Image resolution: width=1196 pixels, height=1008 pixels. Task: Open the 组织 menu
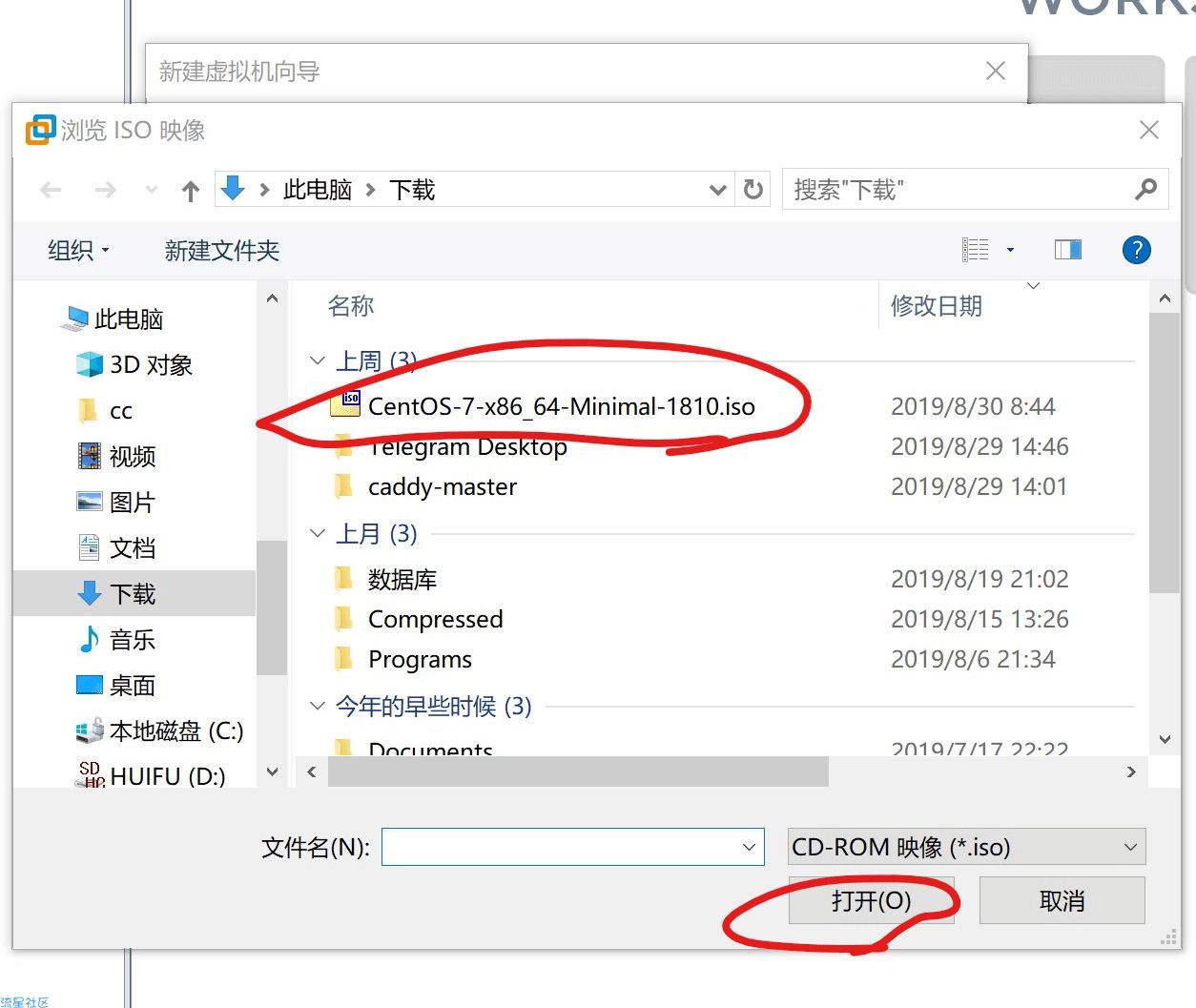pos(78,251)
